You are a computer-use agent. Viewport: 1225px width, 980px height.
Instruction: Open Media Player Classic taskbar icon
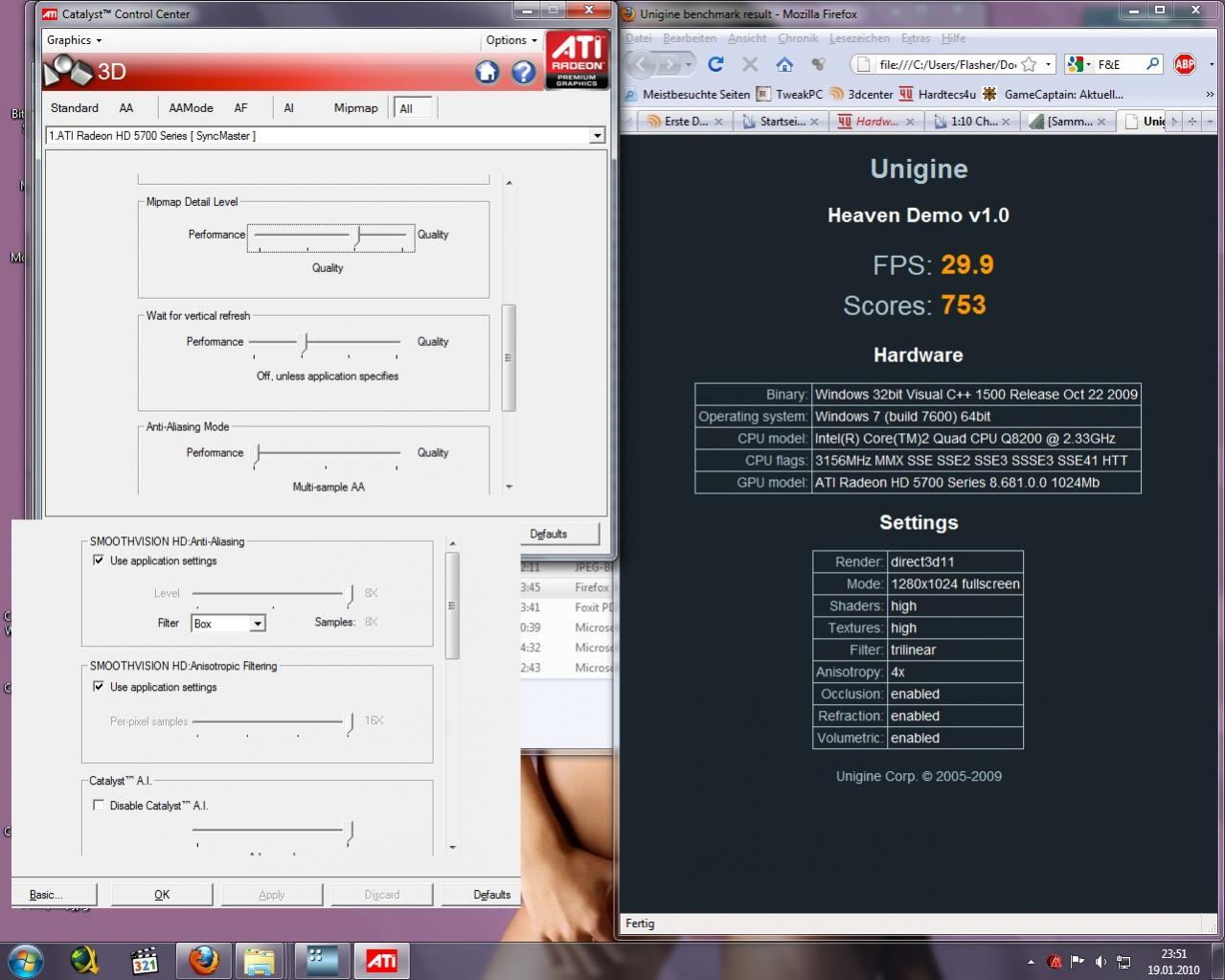pos(144,960)
